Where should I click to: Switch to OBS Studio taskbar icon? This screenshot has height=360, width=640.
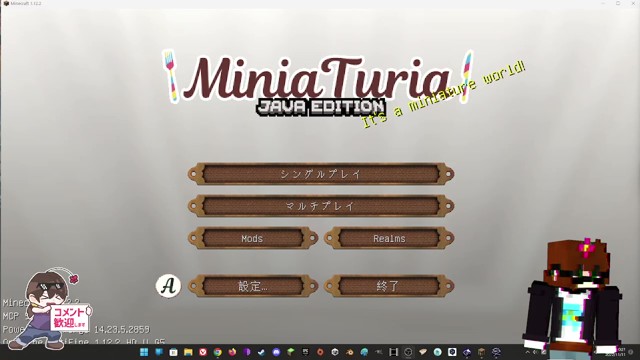pos(408,352)
